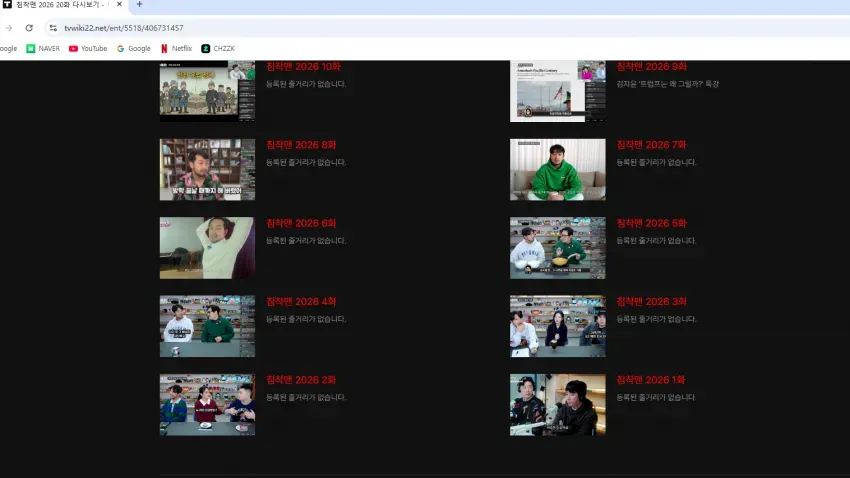Open 침착맨 2026 10화 link
850x478 pixels.
(x=303, y=67)
